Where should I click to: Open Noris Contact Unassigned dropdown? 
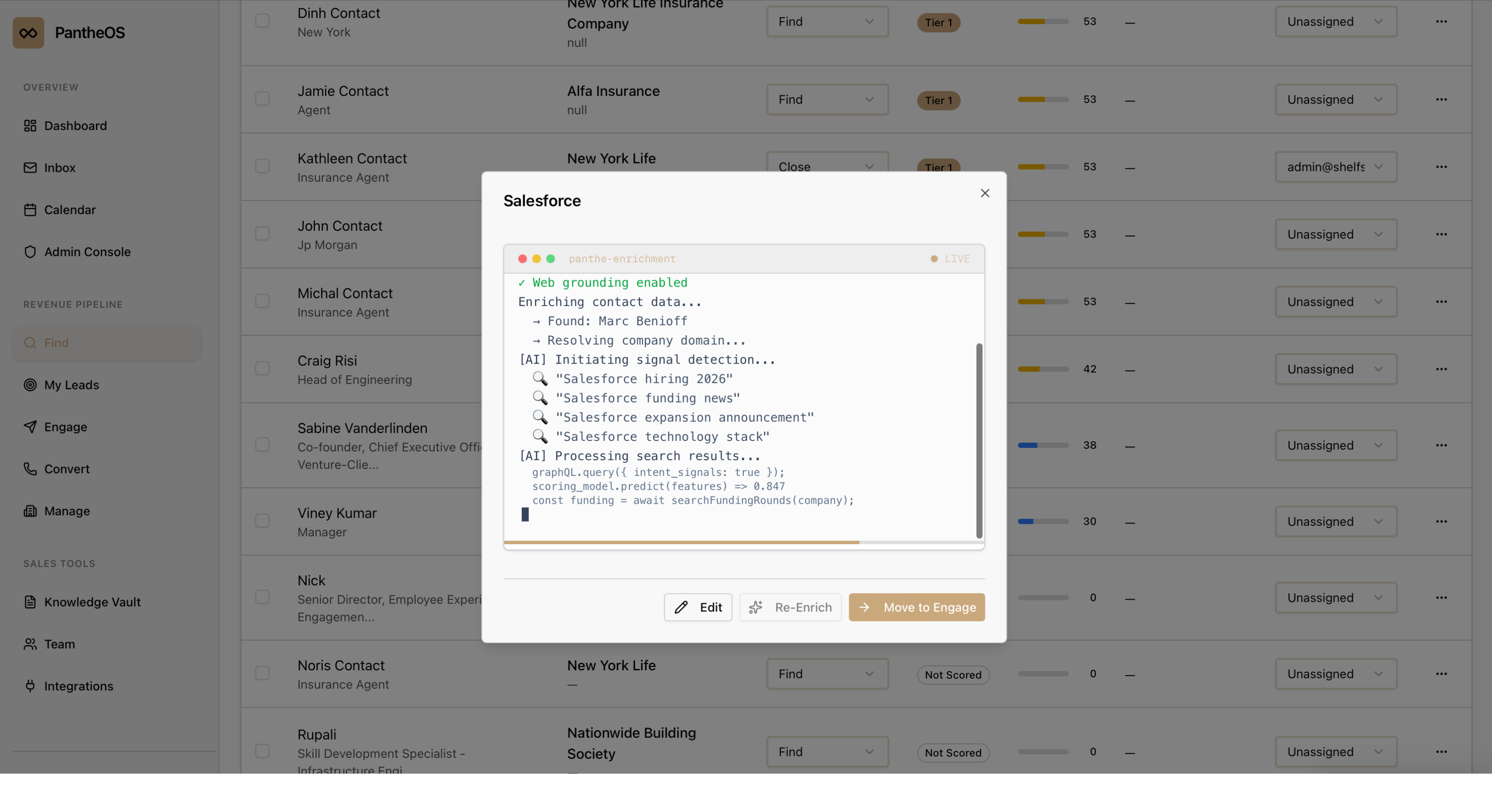(x=1335, y=674)
